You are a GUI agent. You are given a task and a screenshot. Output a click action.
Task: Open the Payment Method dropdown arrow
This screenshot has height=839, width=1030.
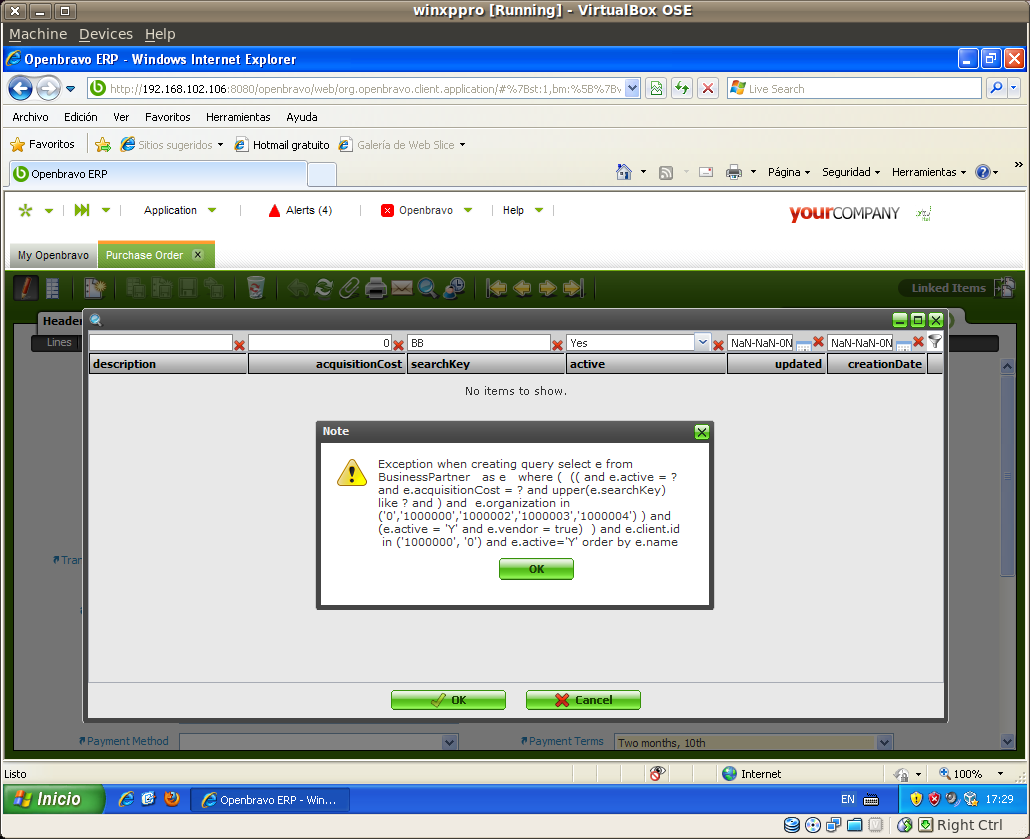(x=449, y=742)
